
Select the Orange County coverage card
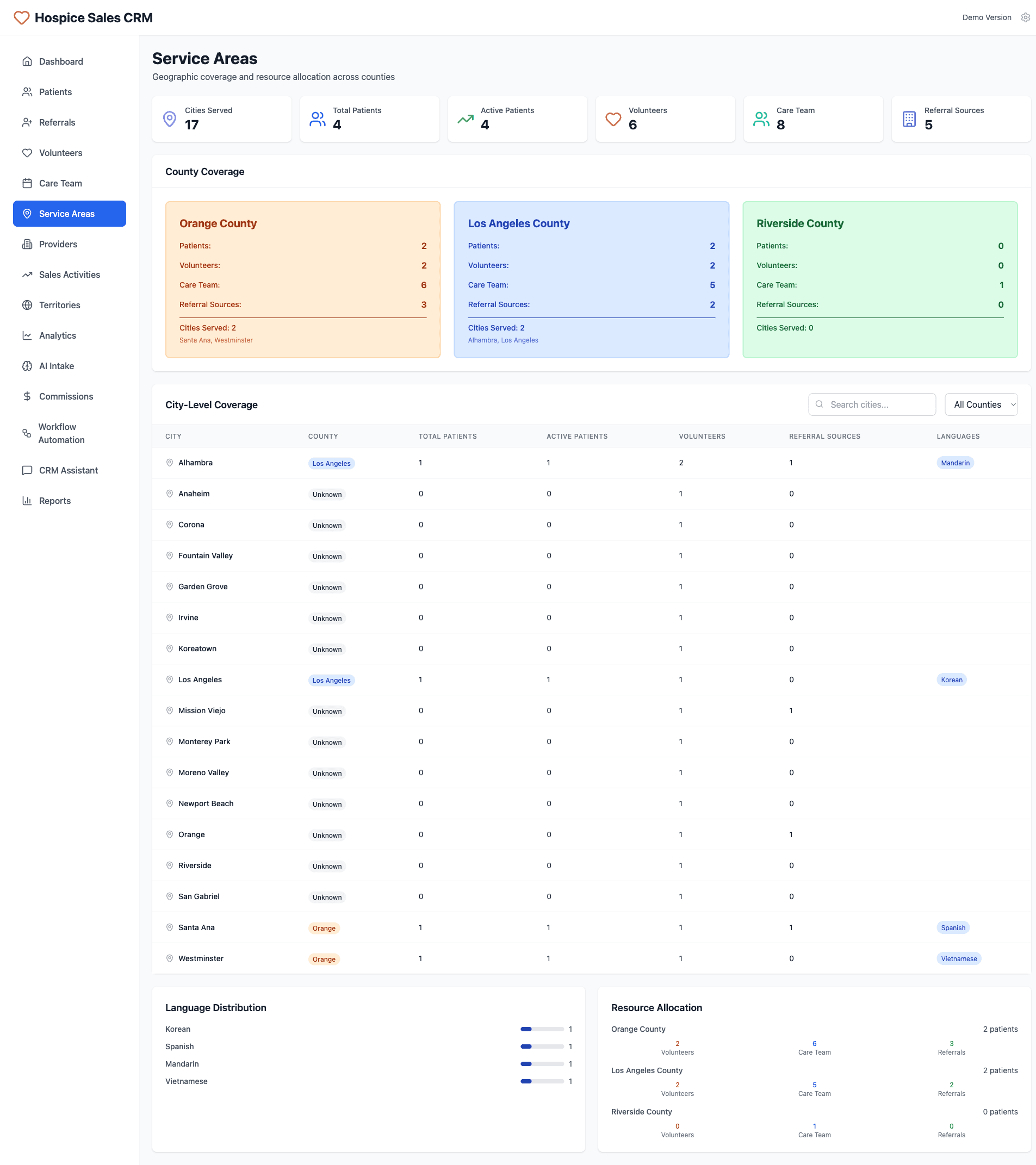click(303, 279)
